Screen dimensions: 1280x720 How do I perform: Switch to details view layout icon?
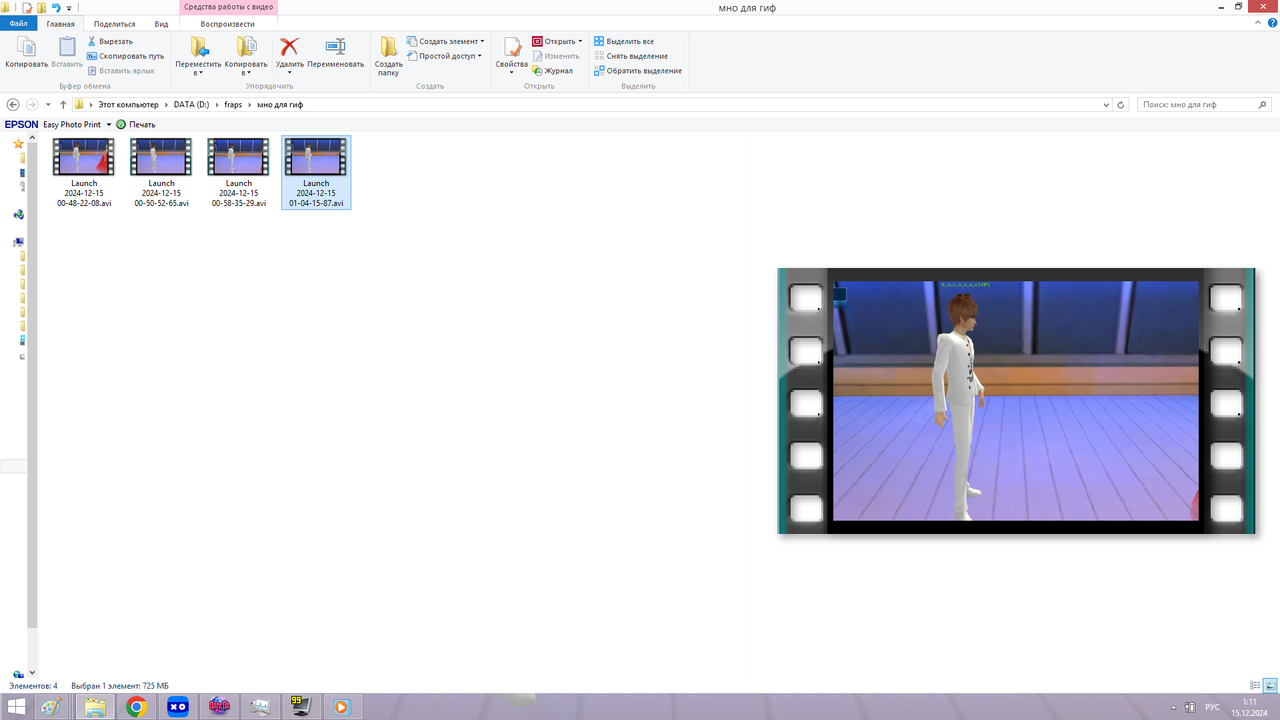(x=1255, y=686)
